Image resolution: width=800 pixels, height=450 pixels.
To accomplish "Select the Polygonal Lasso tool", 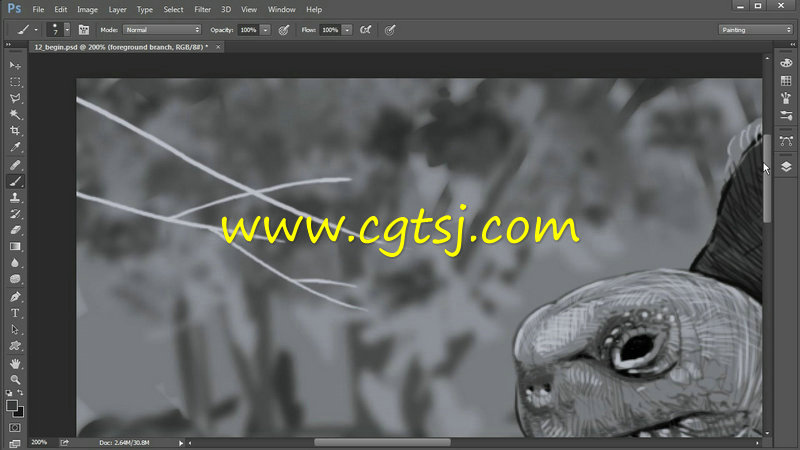I will (x=15, y=98).
